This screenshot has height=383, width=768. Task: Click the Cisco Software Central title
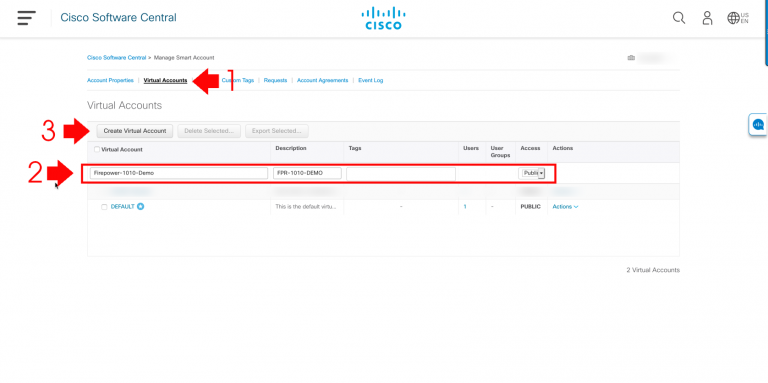[x=119, y=18]
